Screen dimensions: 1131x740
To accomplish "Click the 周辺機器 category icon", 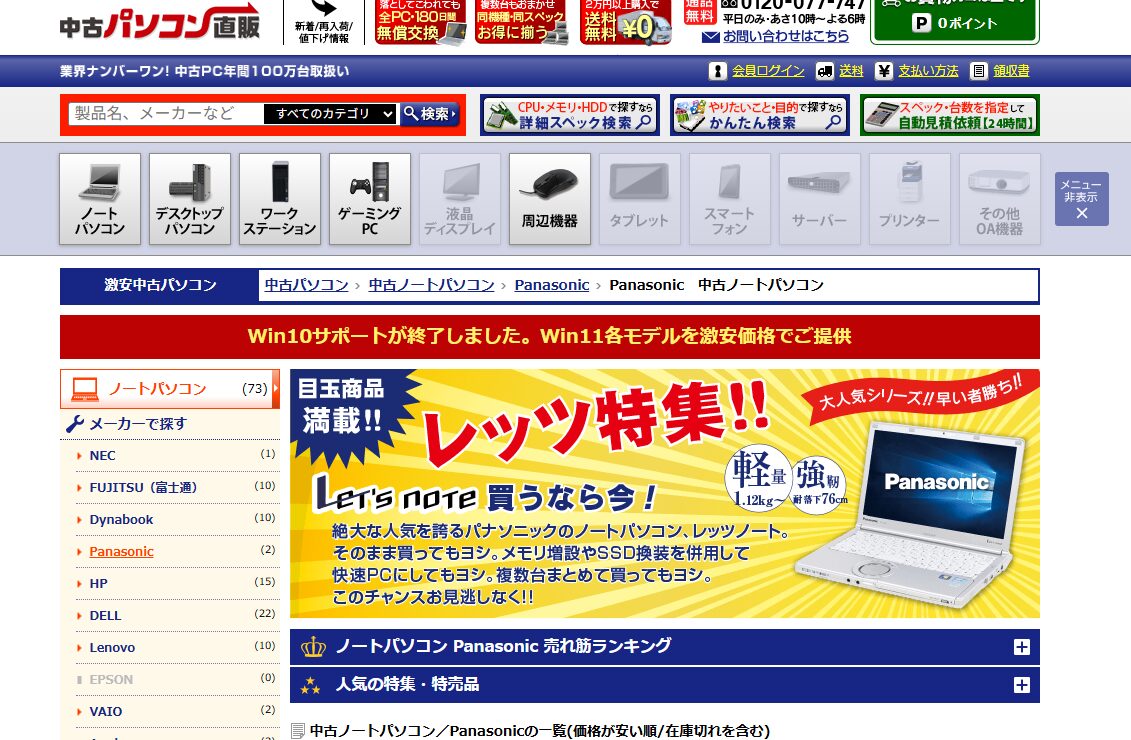I will (x=549, y=198).
